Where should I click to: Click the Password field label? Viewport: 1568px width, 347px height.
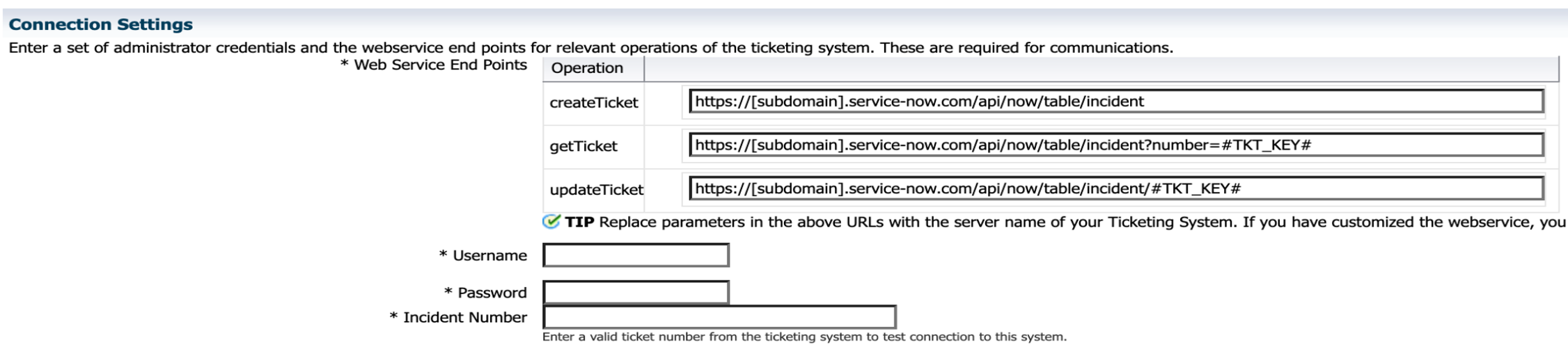pos(492,293)
